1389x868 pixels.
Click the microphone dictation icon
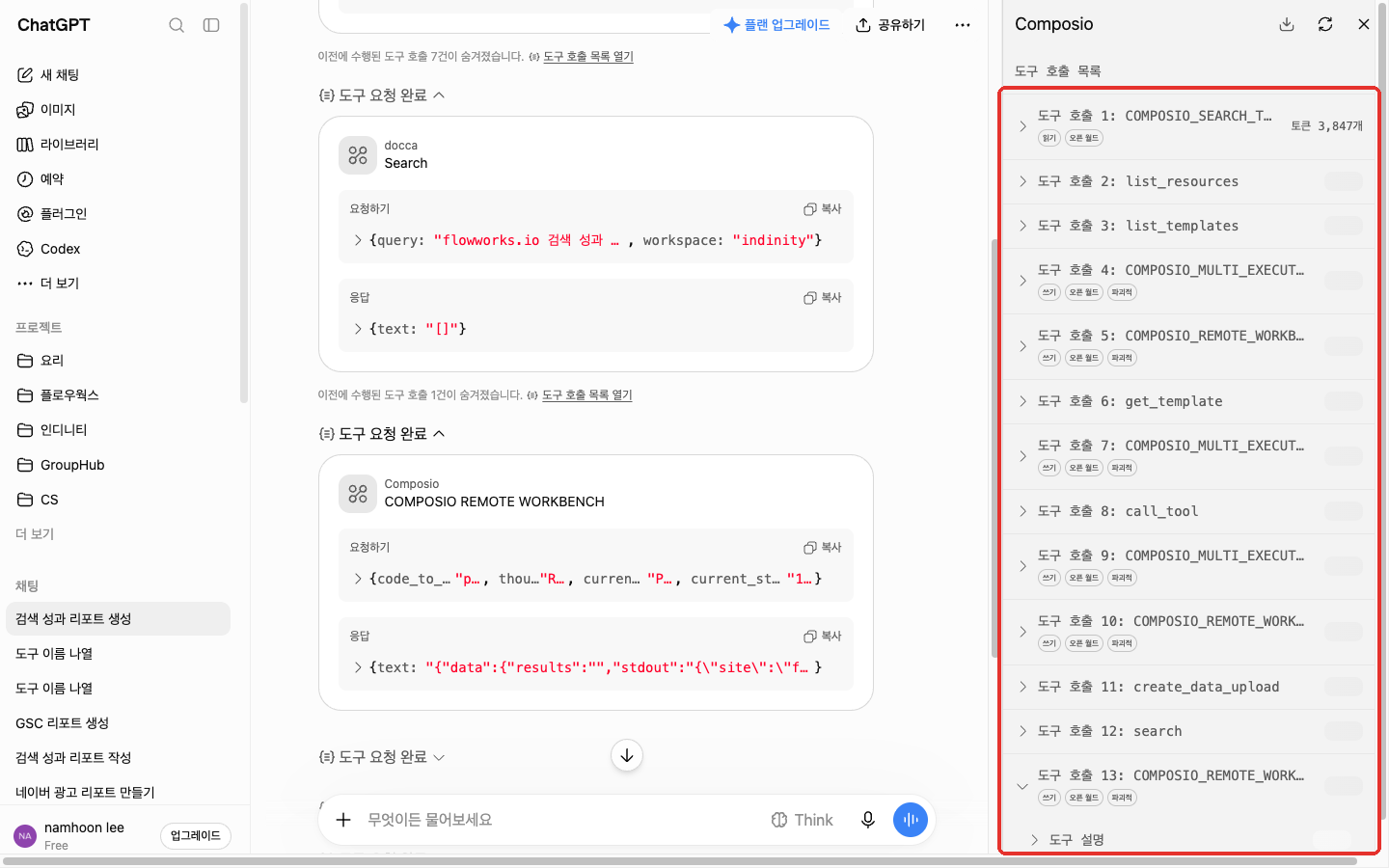pyautogui.click(x=868, y=820)
